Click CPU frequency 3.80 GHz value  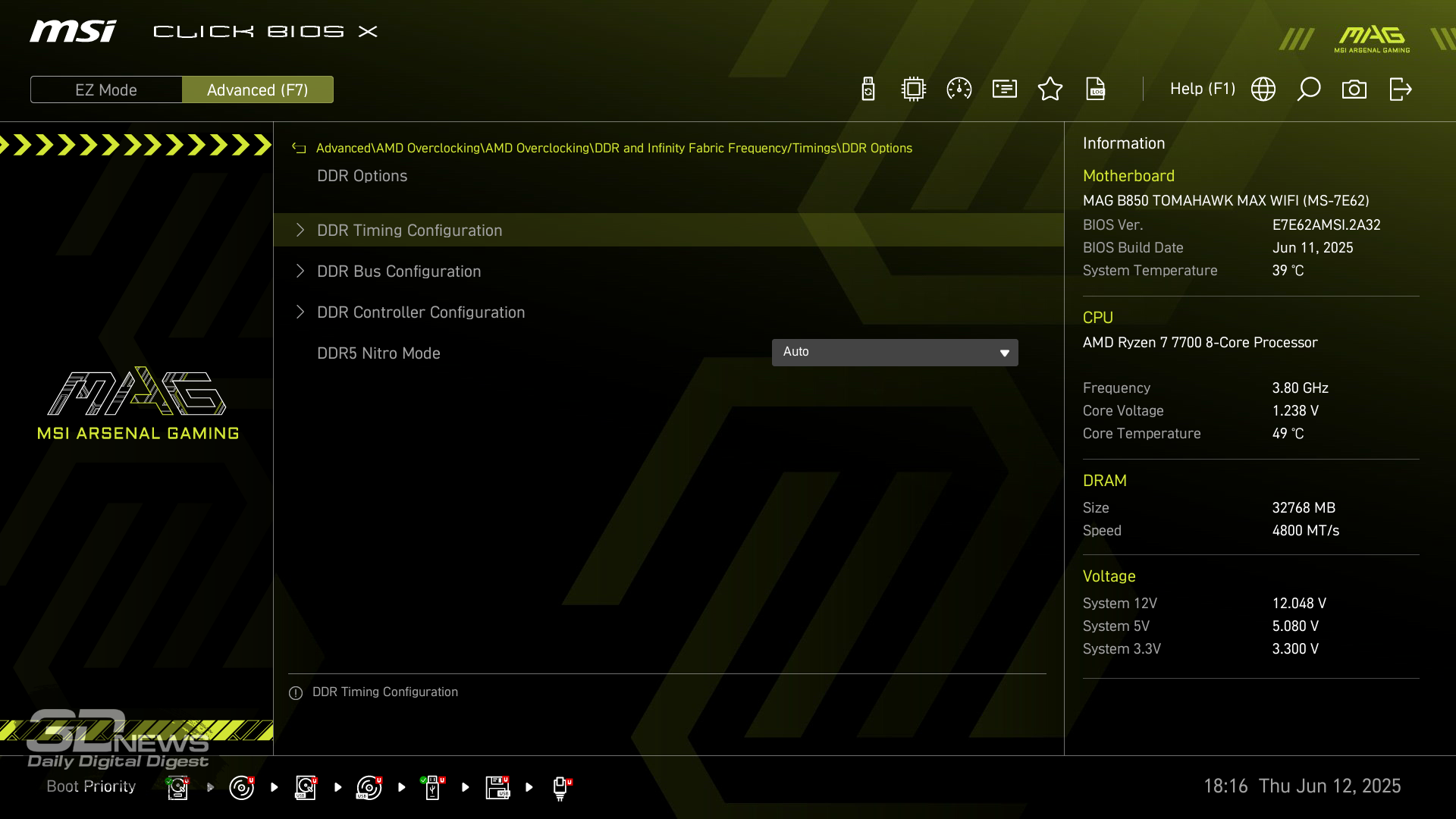click(1301, 388)
